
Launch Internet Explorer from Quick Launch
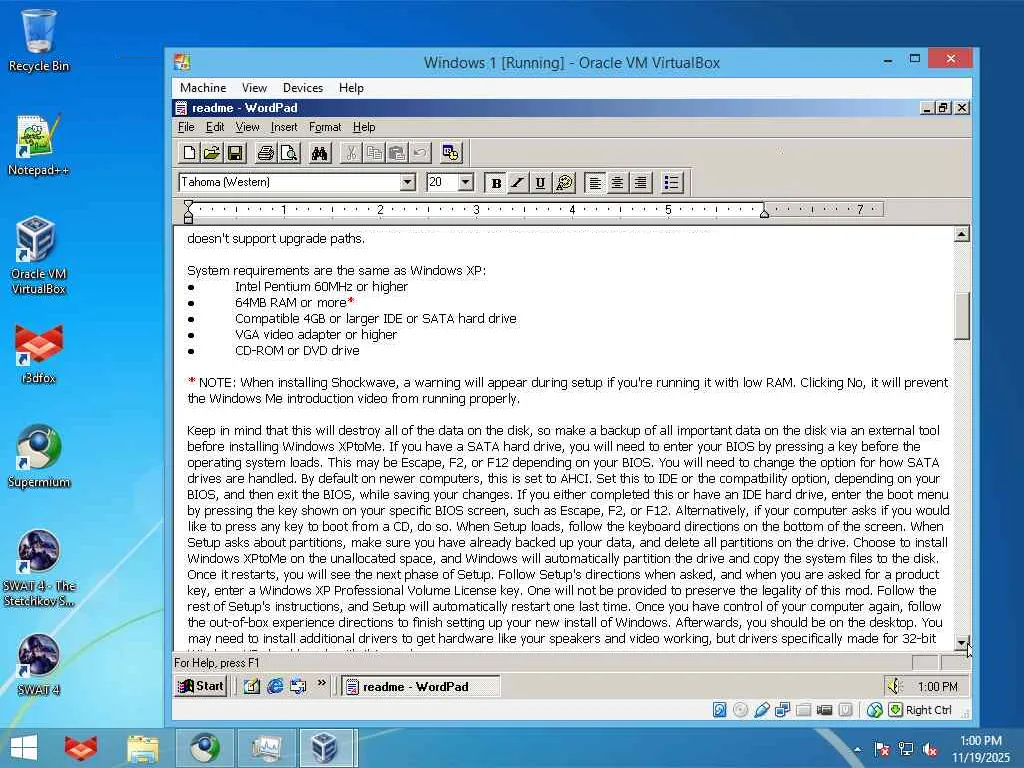pyautogui.click(x=275, y=686)
